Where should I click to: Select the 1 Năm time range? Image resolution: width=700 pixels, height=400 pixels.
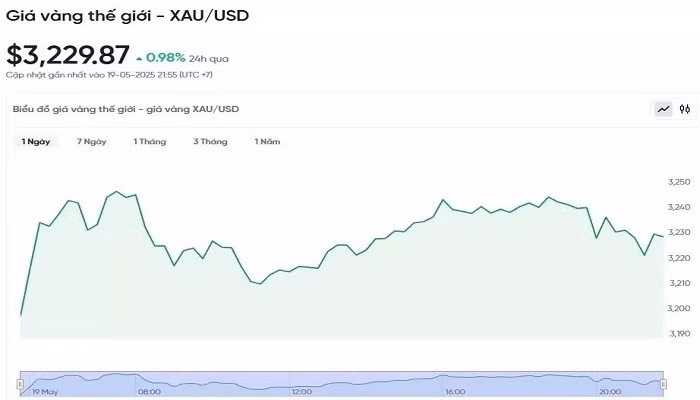[267, 142]
